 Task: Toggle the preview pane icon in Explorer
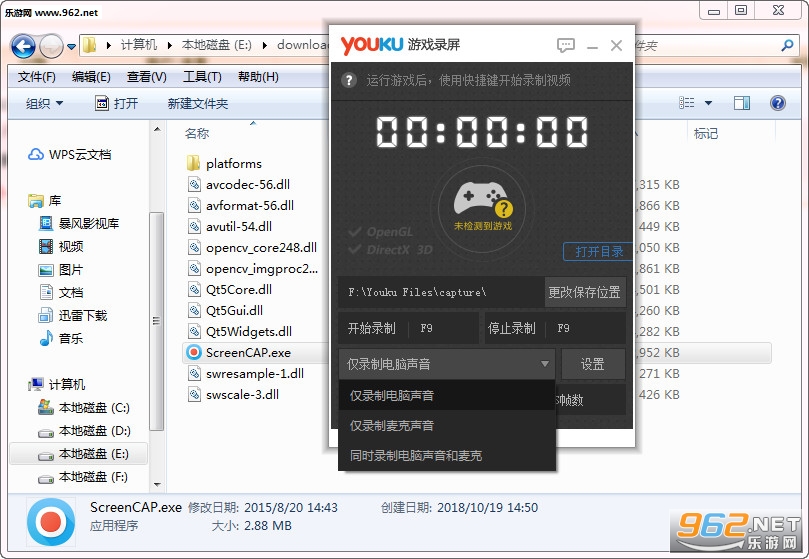click(741, 103)
